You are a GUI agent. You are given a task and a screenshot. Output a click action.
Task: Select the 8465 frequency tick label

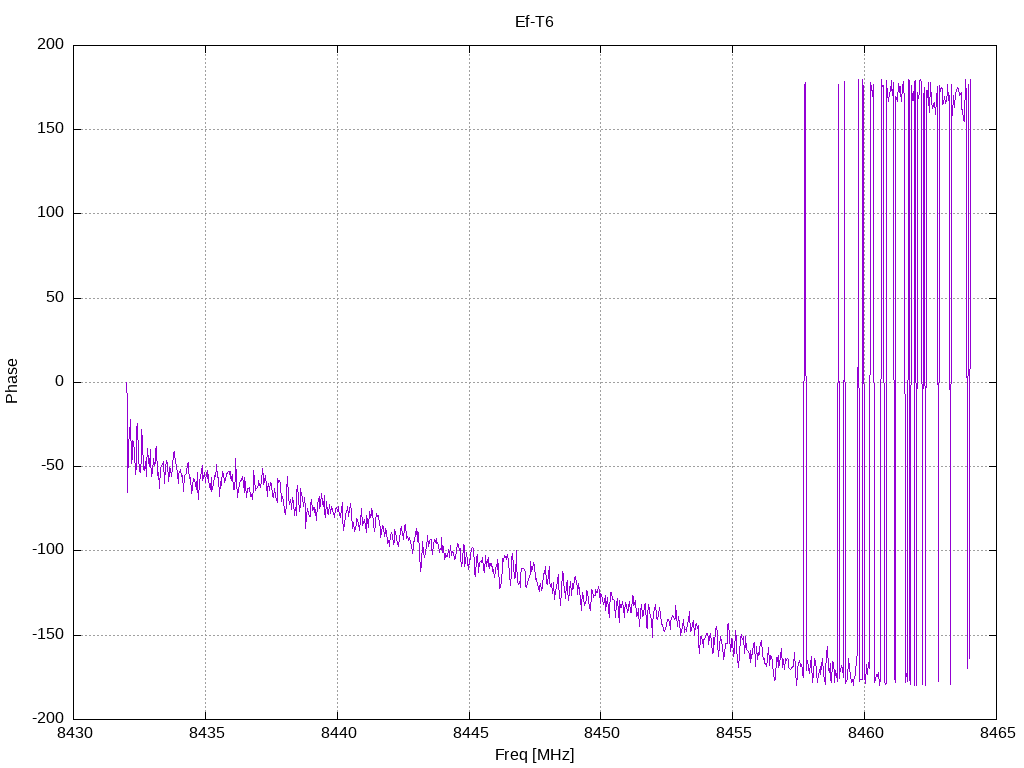995,733
